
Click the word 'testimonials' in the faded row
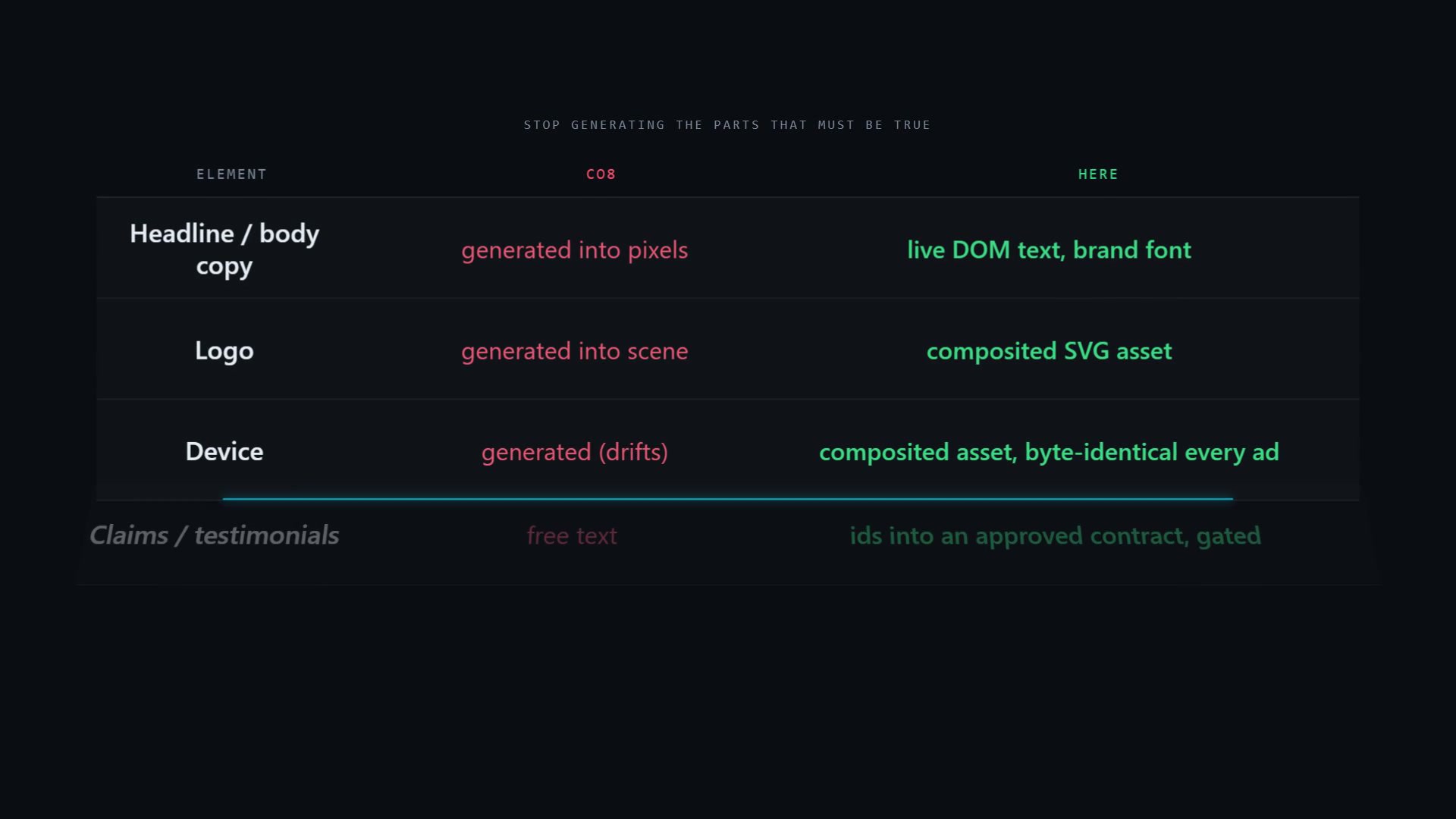click(x=267, y=535)
